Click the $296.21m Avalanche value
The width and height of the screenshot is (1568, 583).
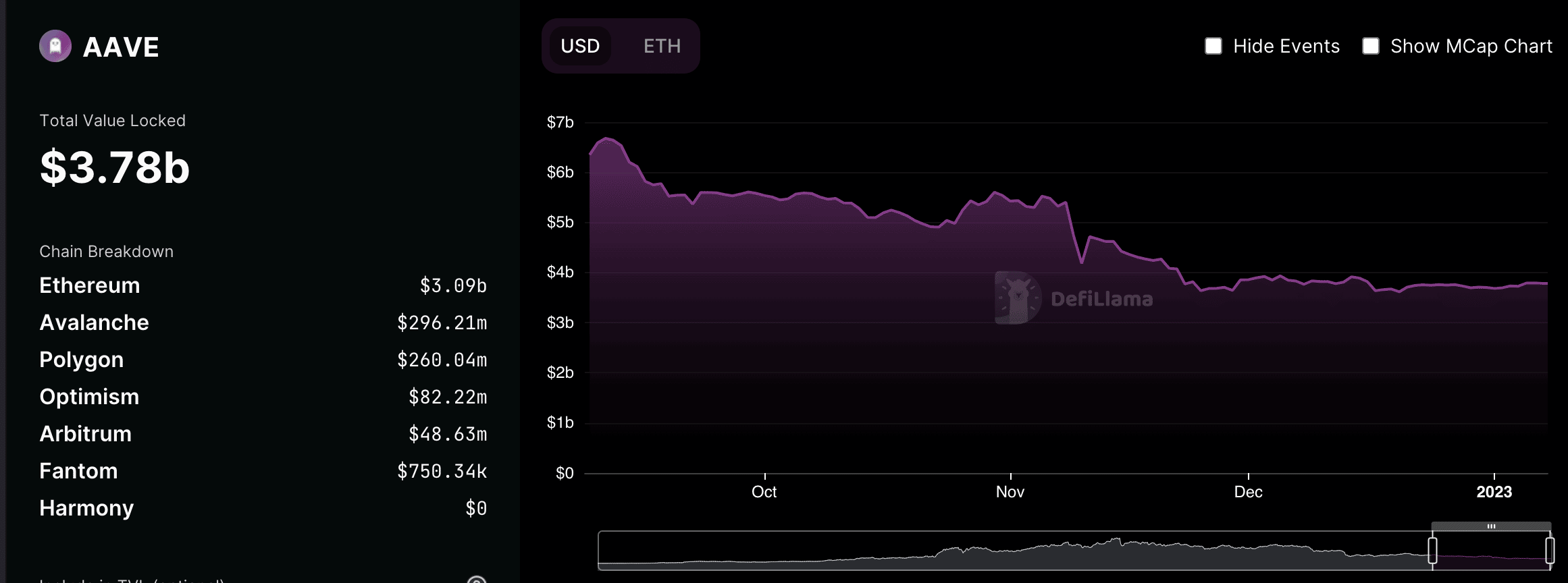pyautogui.click(x=442, y=323)
